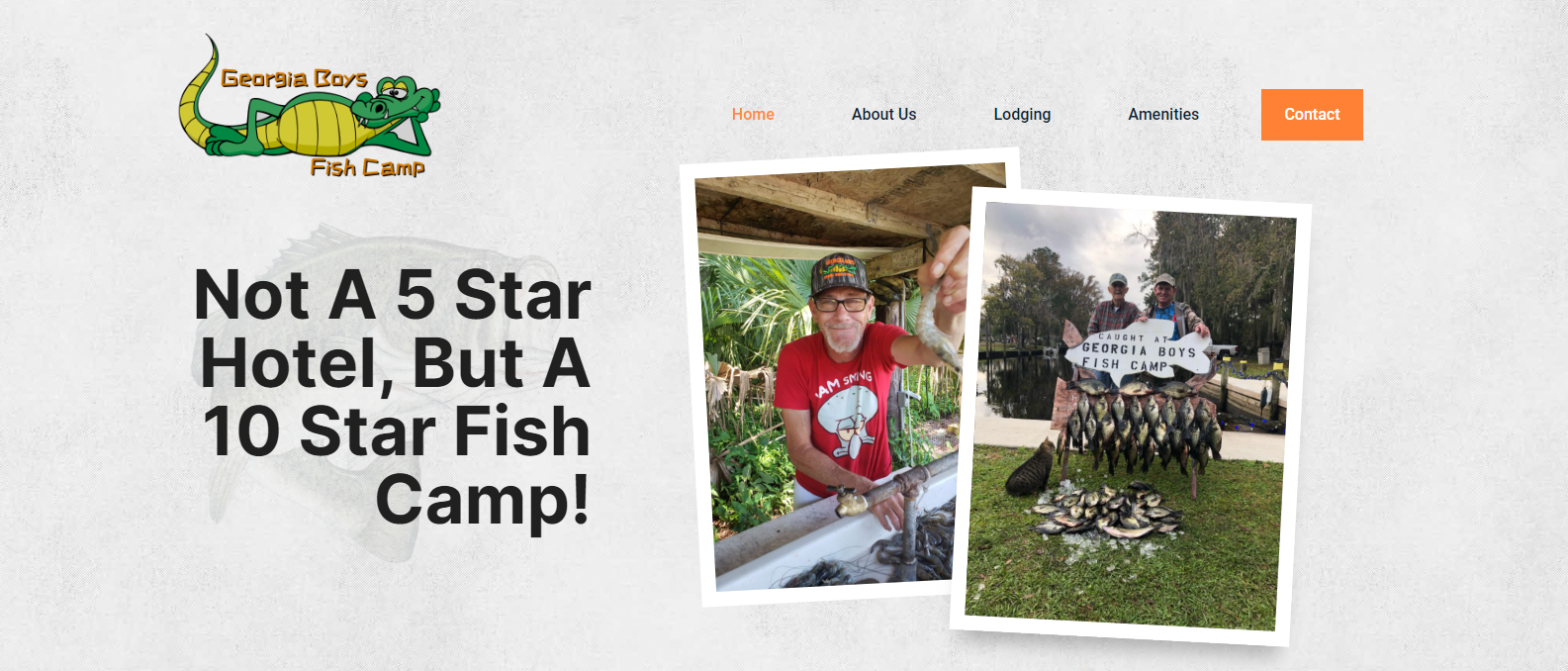
Task: Click the cat sitting on the grass
Action: pyautogui.click(x=1031, y=467)
